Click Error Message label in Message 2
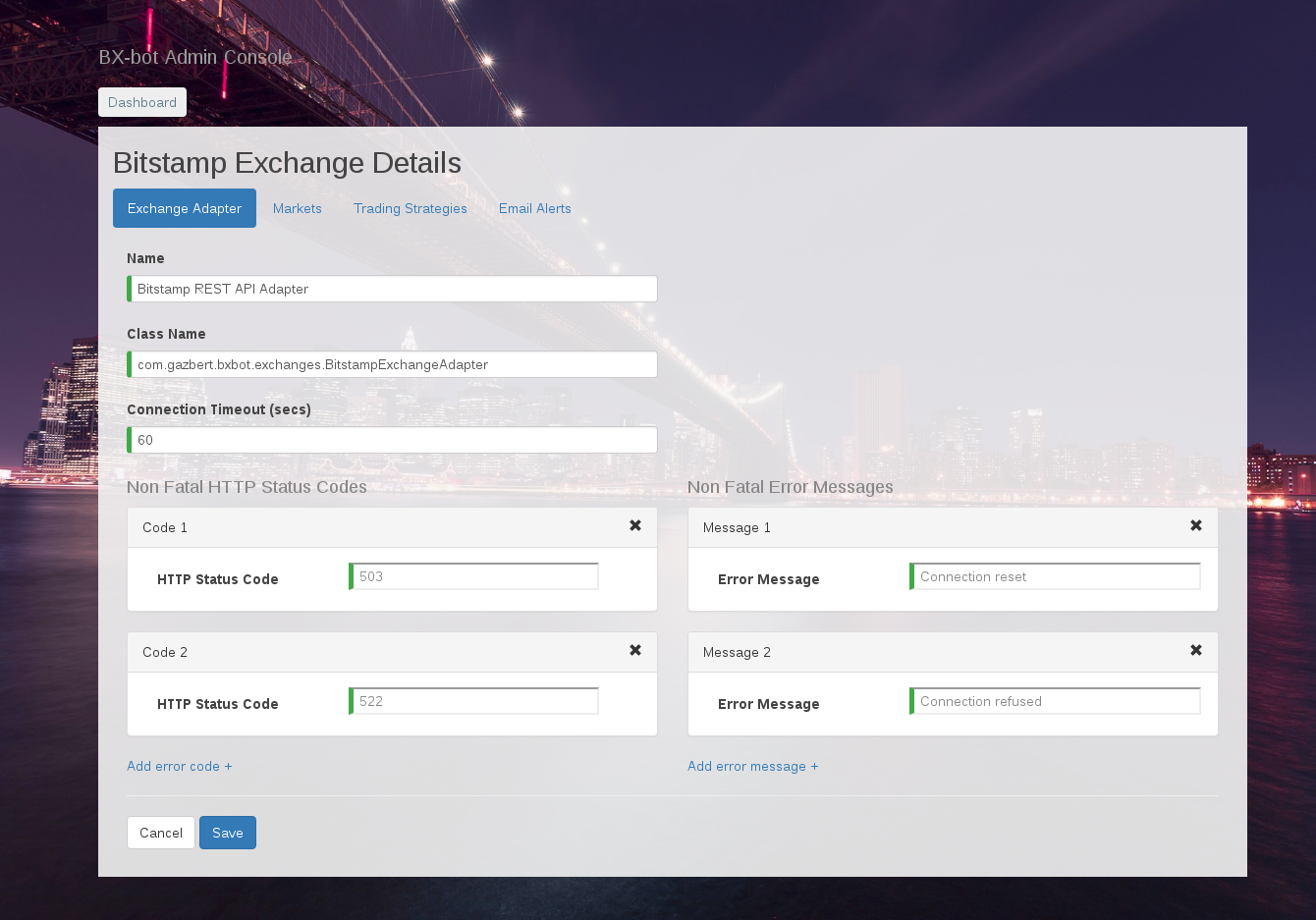Image resolution: width=1316 pixels, height=920 pixels. pos(769,704)
